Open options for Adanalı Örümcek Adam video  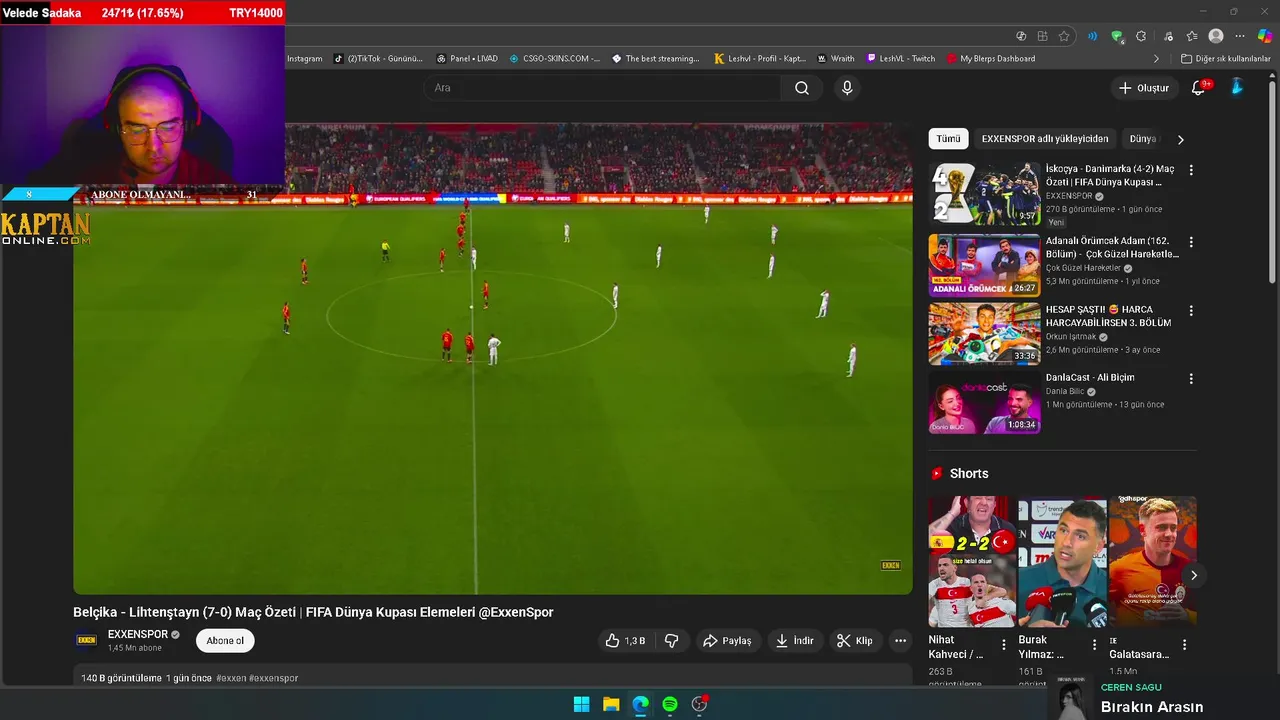pos(1190,242)
